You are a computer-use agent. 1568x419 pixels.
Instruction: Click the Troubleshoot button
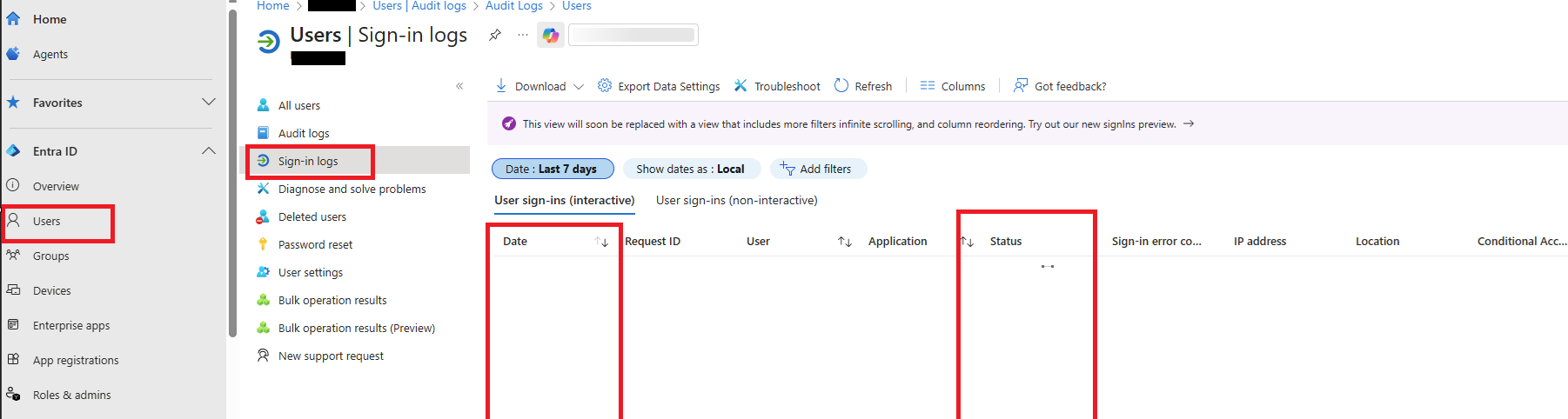pos(777,86)
